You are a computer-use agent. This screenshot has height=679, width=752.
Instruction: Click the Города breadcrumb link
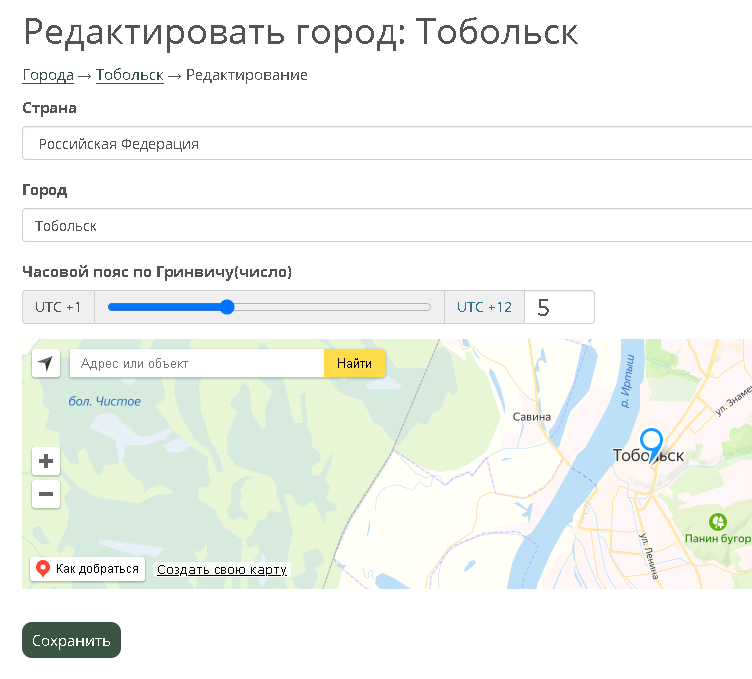[48, 75]
